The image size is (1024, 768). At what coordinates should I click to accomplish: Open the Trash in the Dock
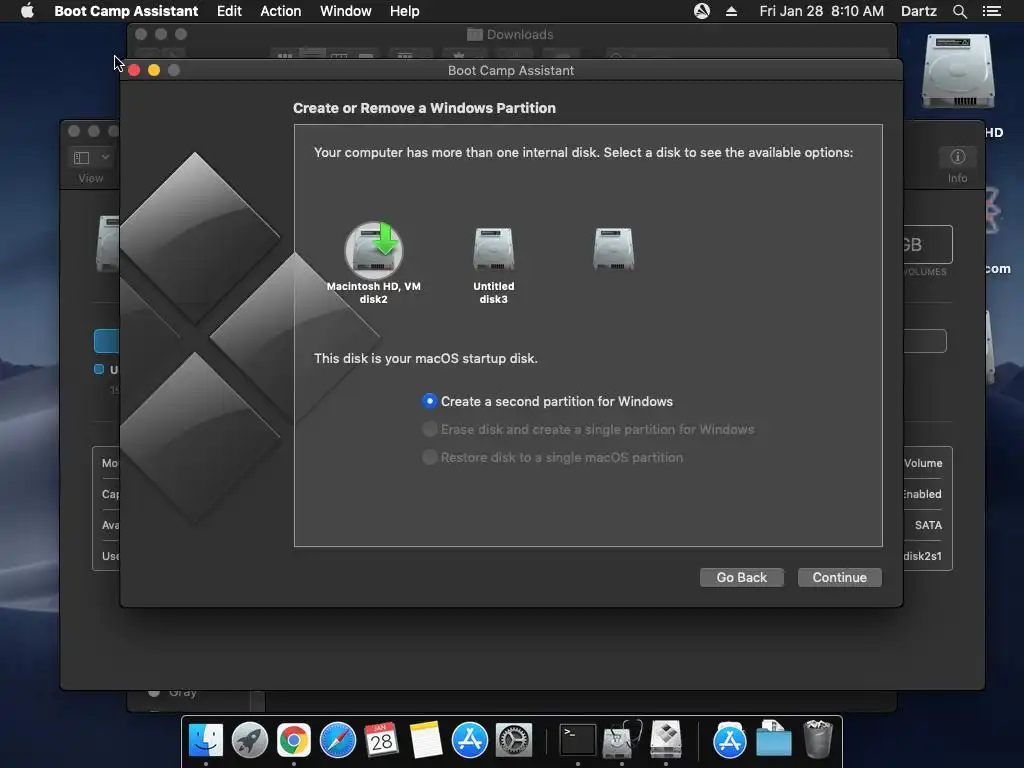(818, 740)
